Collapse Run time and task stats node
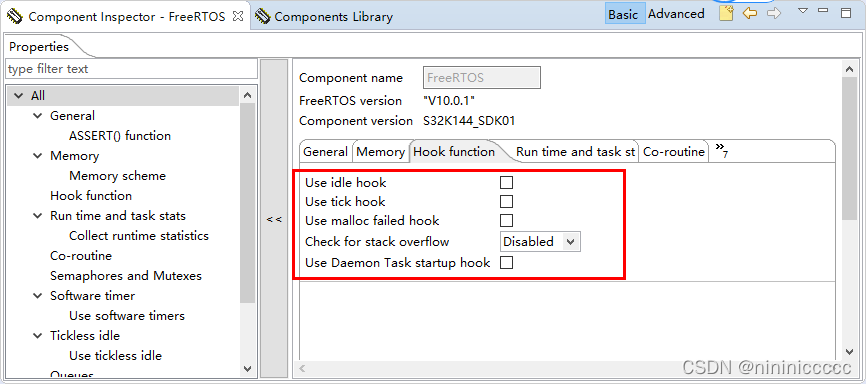 (x=38, y=215)
